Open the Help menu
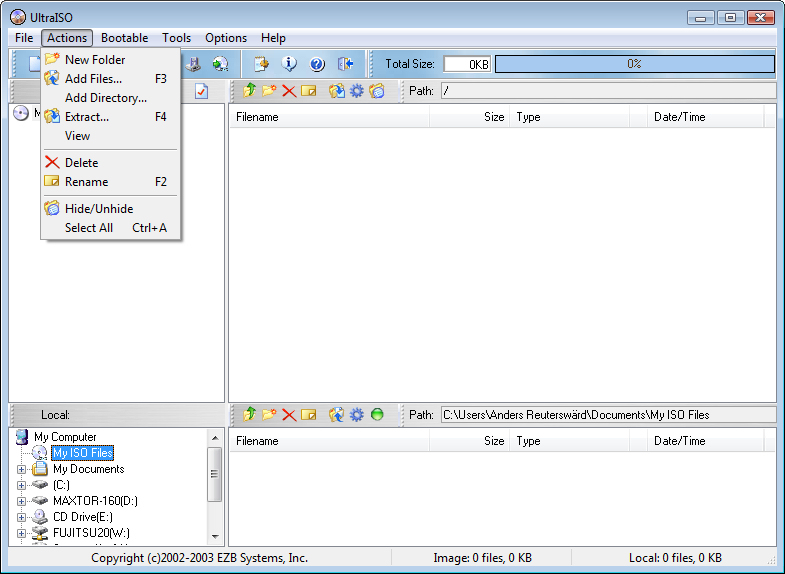 click(x=273, y=38)
